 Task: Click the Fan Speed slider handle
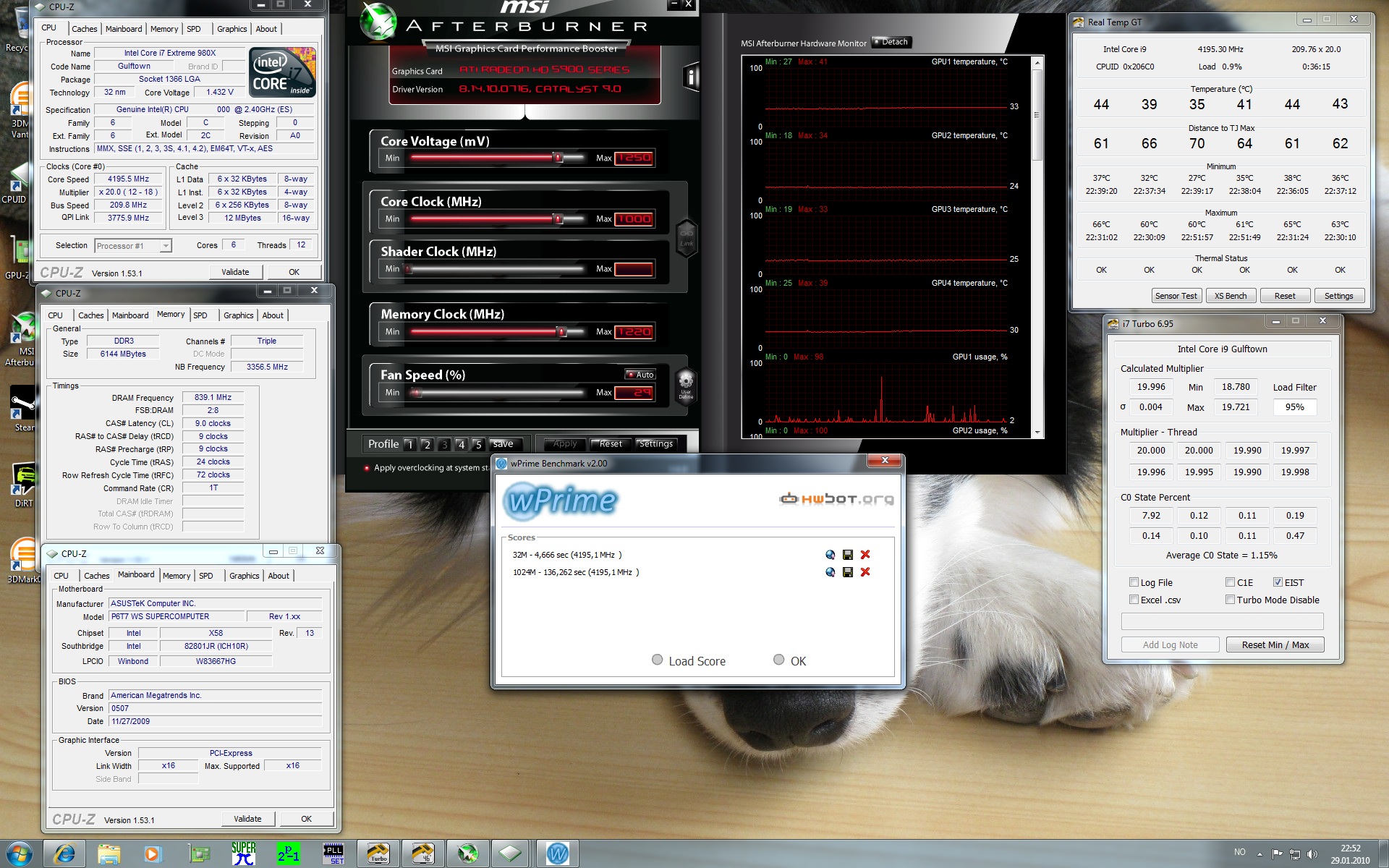(416, 393)
